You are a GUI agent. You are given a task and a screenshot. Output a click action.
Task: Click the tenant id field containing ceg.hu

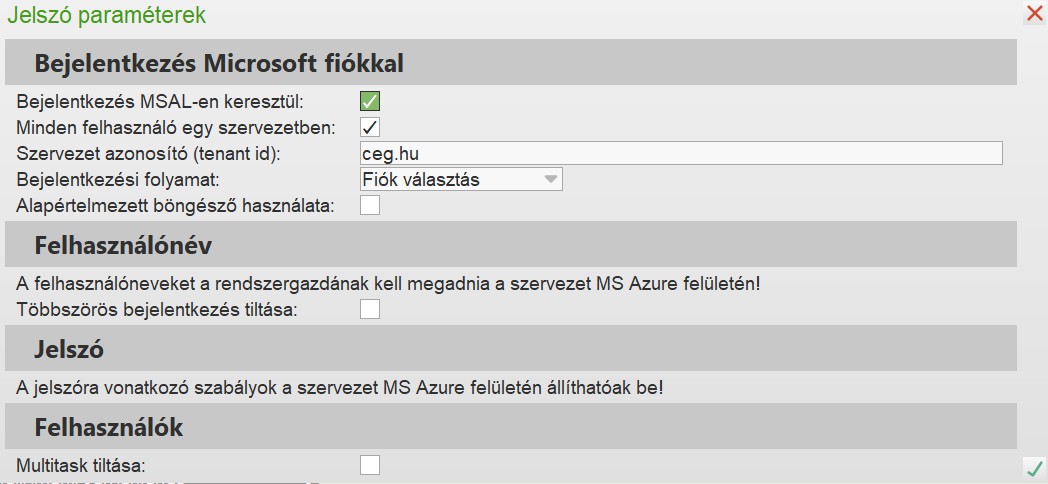pyautogui.click(x=680, y=153)
